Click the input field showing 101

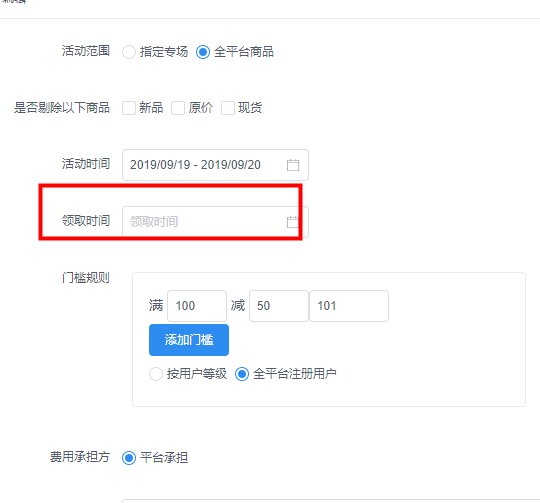click(x=349, y=306)
